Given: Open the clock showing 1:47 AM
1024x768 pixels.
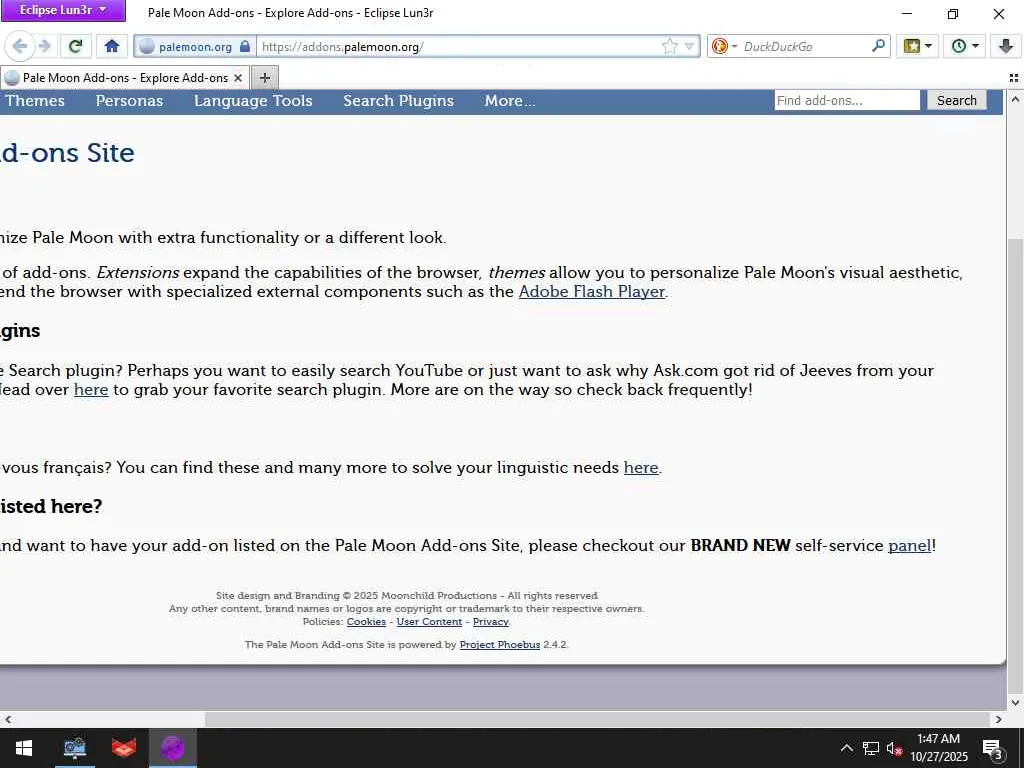Looking at the screenshot, I should 939,748.
